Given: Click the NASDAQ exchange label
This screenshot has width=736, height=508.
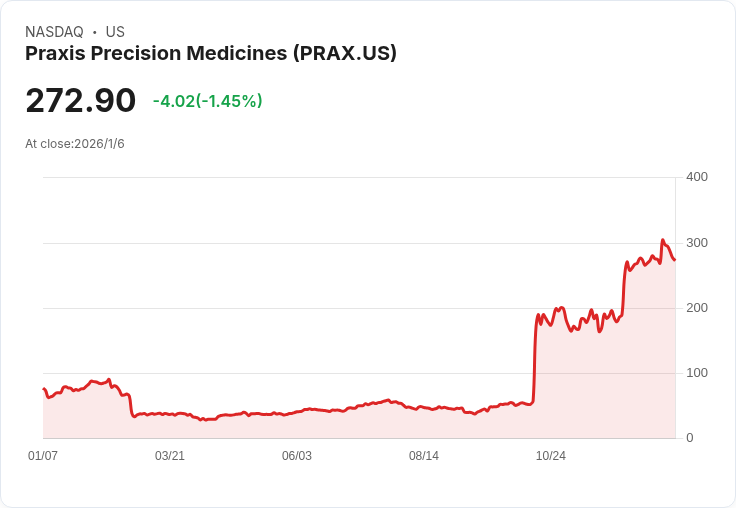Looking at the screenshot, I should 54,32.
